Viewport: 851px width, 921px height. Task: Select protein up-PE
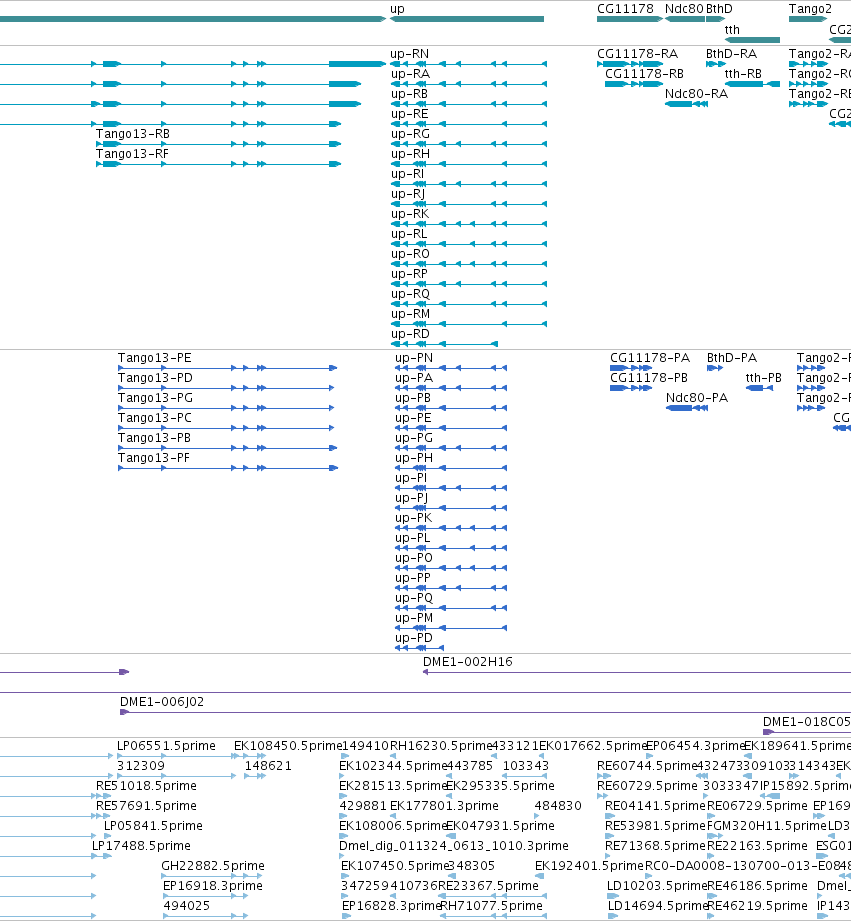point(451,428)
